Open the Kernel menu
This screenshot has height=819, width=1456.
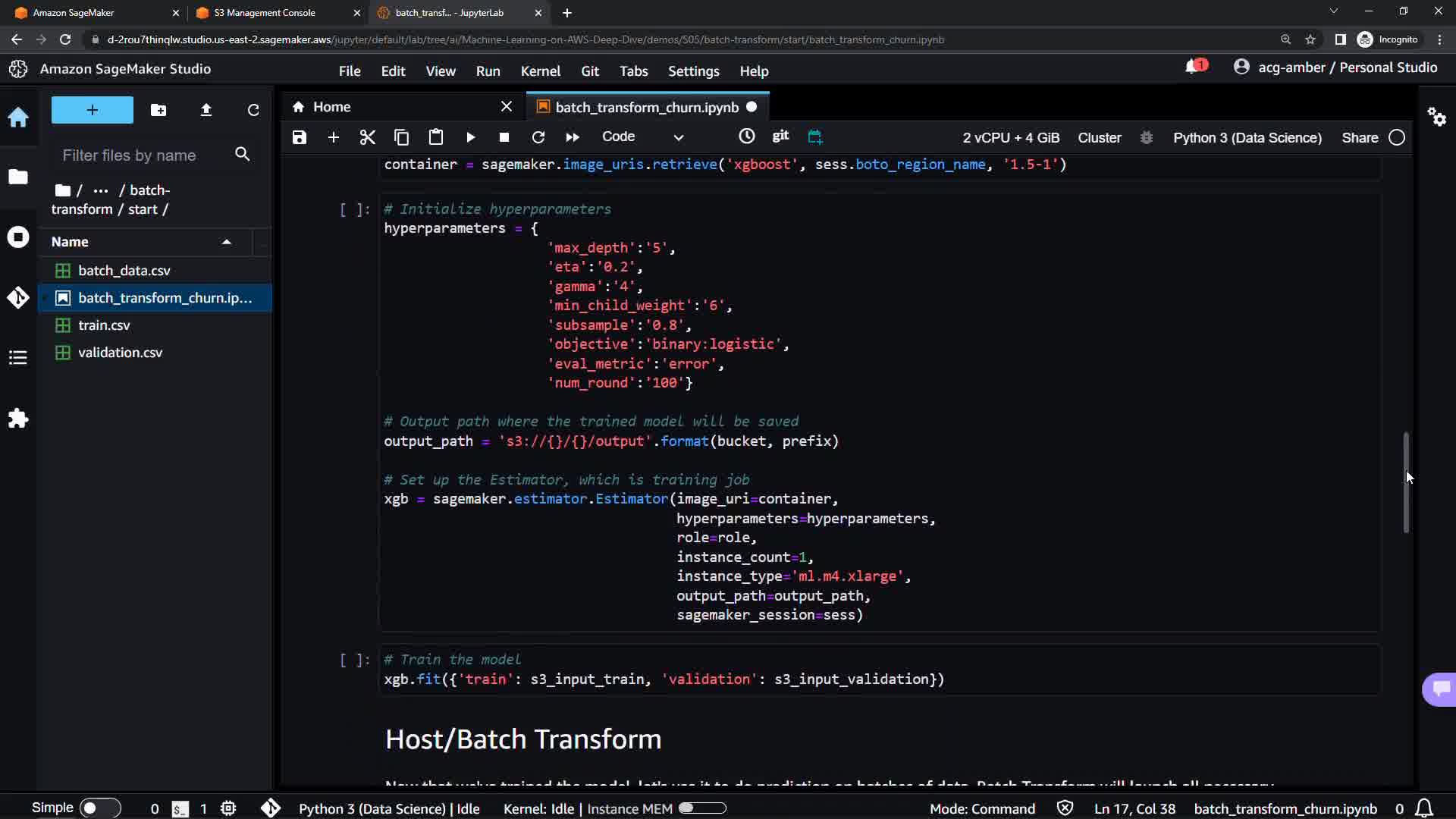[x=540, y=71]
